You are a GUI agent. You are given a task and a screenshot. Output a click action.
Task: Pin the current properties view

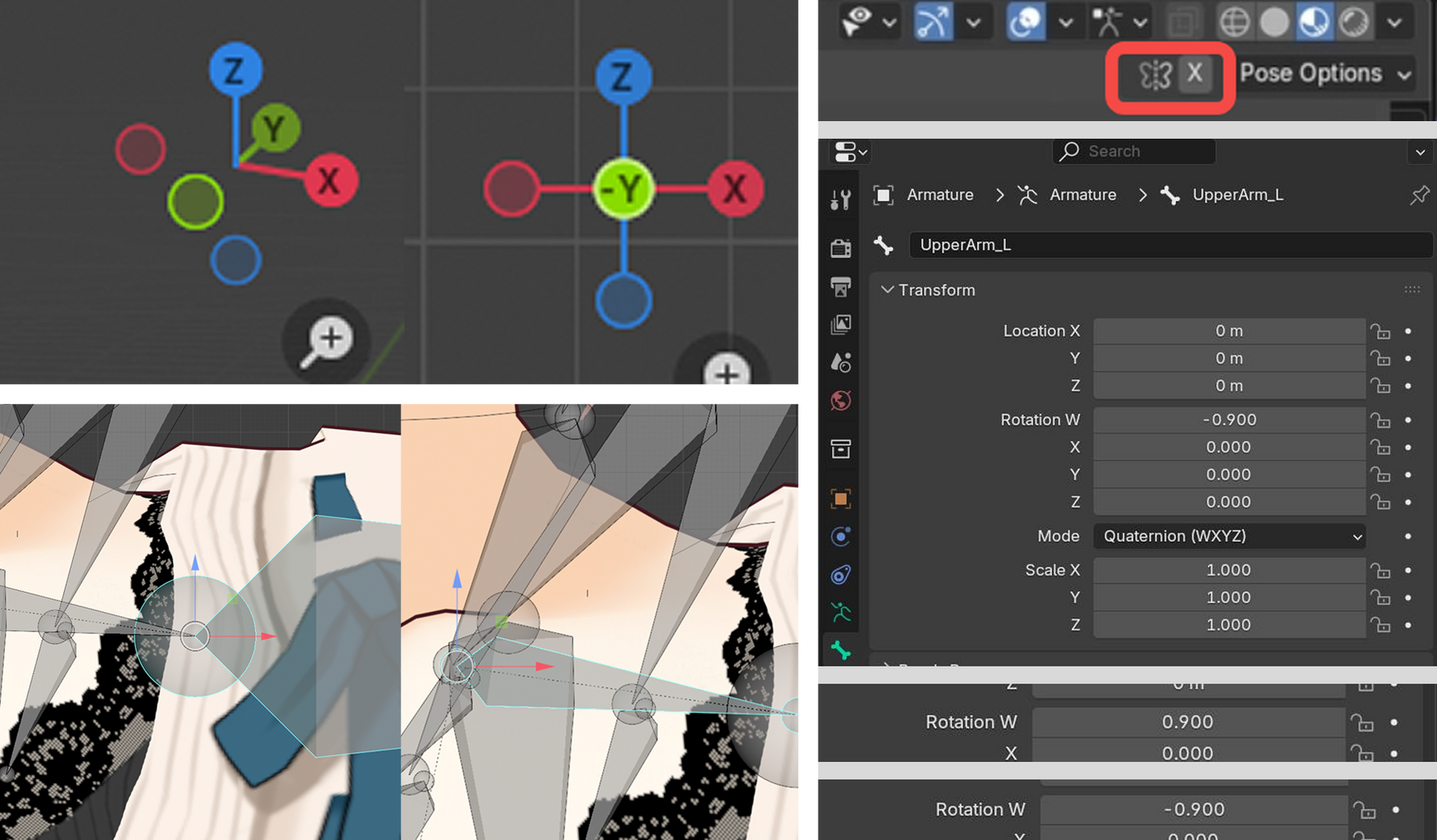click(x=1419, y=194)
